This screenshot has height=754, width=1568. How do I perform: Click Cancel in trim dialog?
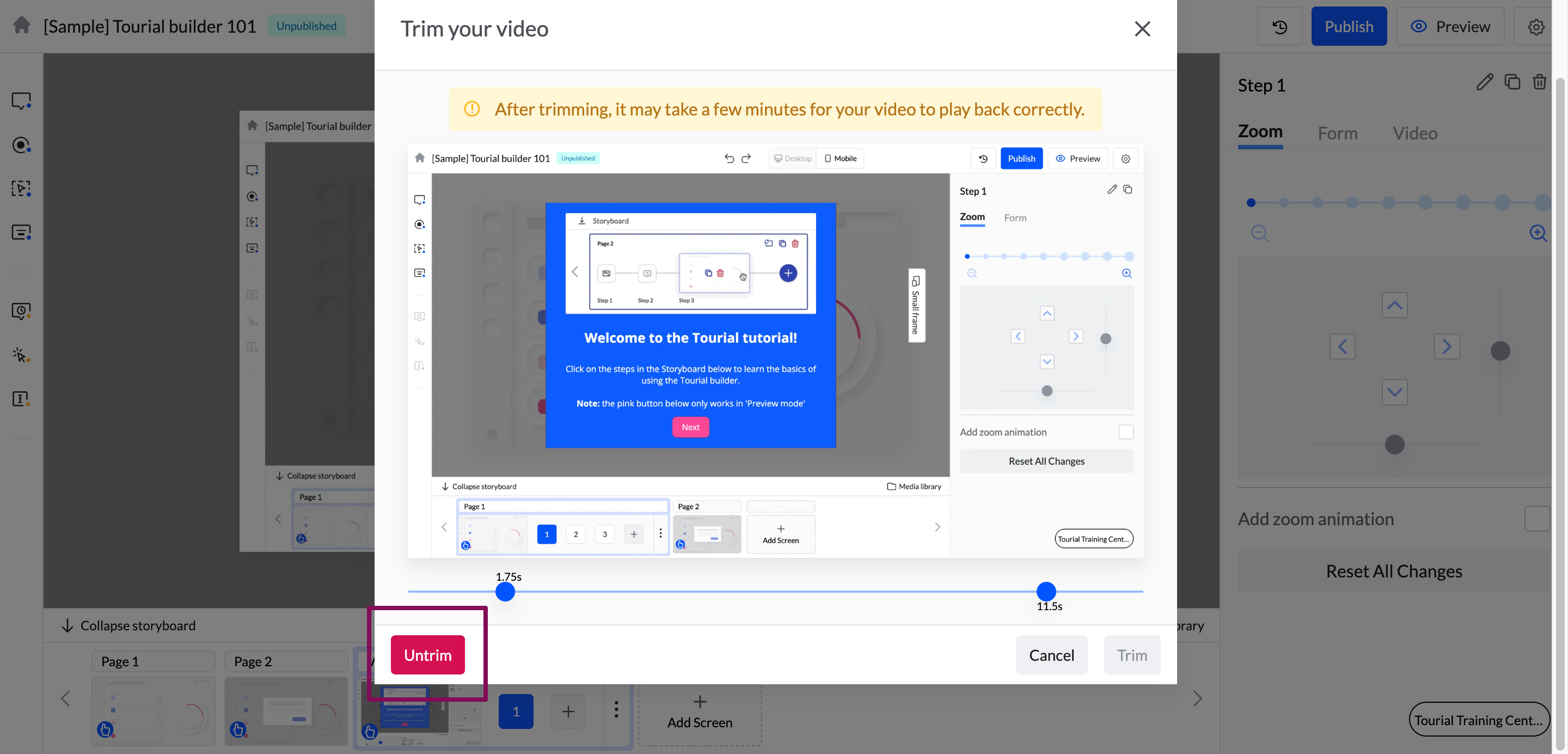pos(1051,655)
